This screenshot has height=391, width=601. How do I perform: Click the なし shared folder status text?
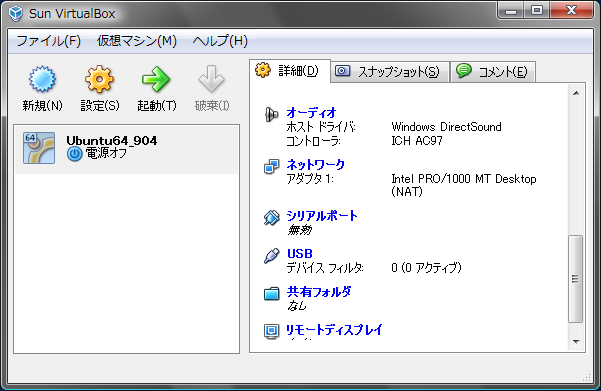pos(297,306)
